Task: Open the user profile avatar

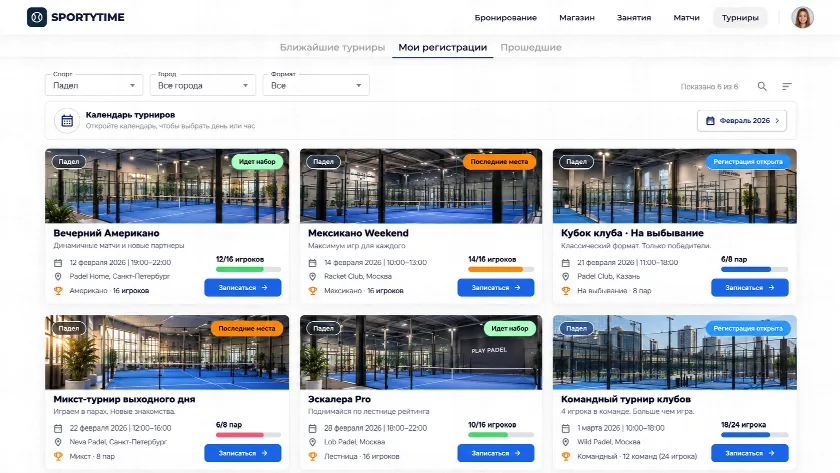Action: (x=802, y=17)
